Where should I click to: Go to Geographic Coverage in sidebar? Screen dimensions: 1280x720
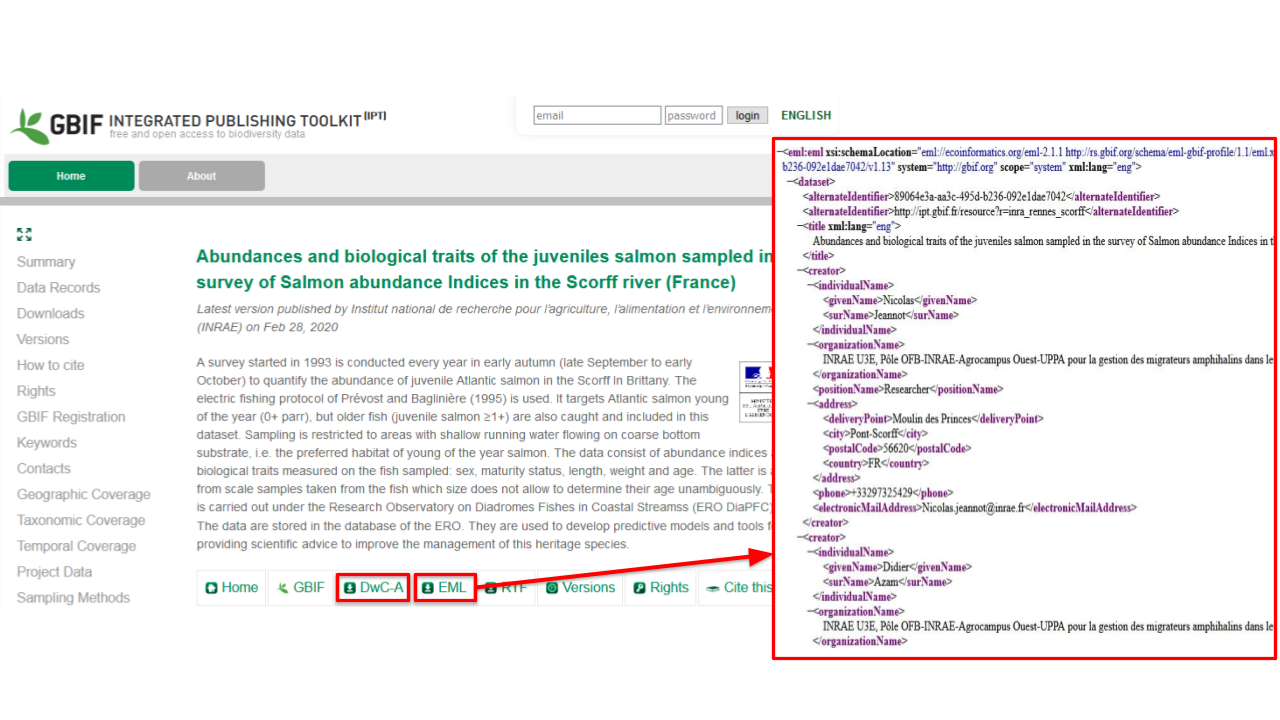pyautogui.click(x=83, y=495)
